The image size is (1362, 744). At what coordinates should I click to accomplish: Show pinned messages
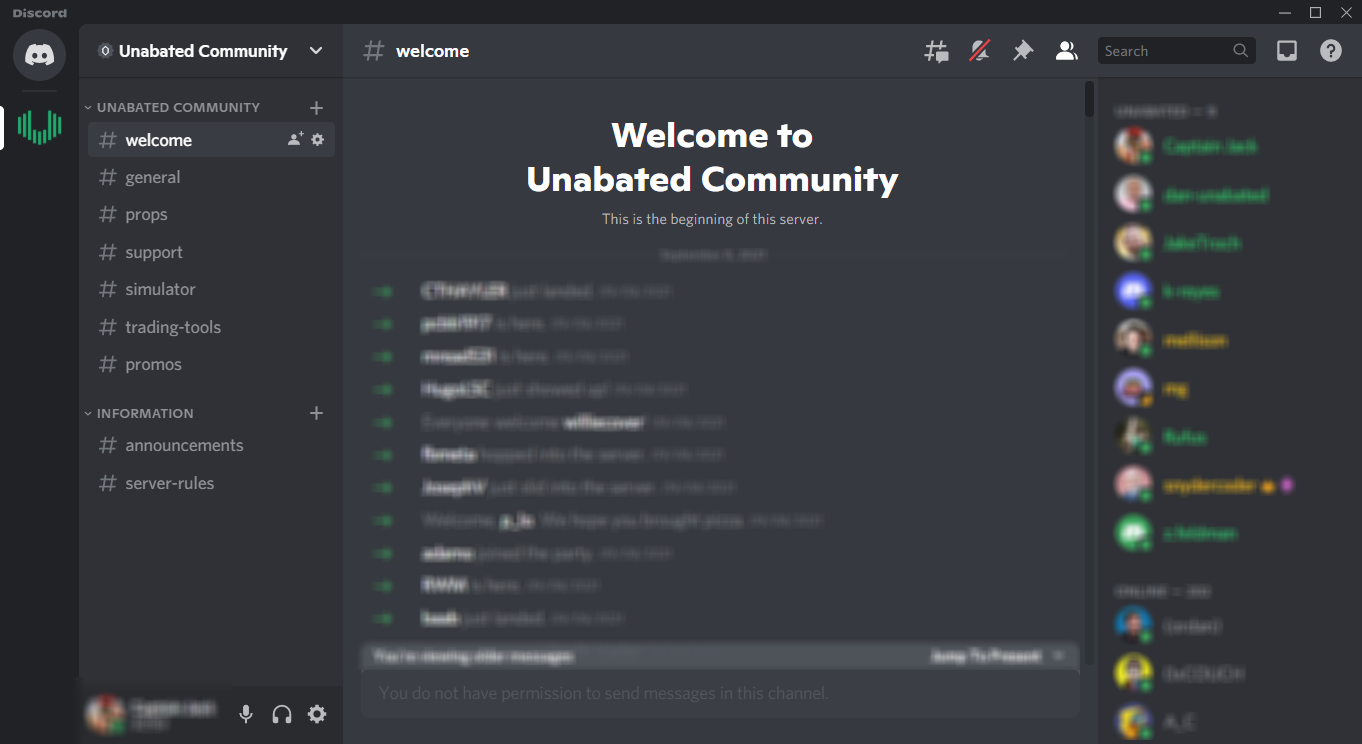pos(1022,51)
